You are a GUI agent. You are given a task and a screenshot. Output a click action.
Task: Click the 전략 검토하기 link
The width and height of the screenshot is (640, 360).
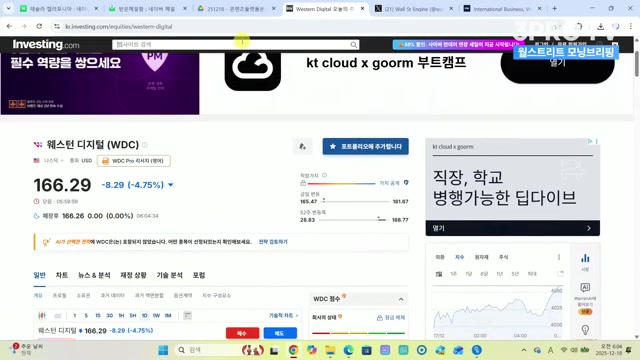pos(273,242)
